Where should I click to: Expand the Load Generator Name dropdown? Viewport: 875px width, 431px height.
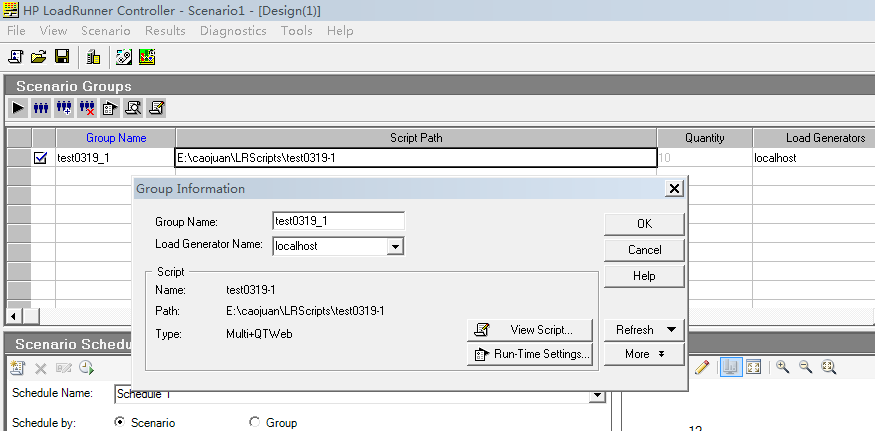(x=395, y=246)
